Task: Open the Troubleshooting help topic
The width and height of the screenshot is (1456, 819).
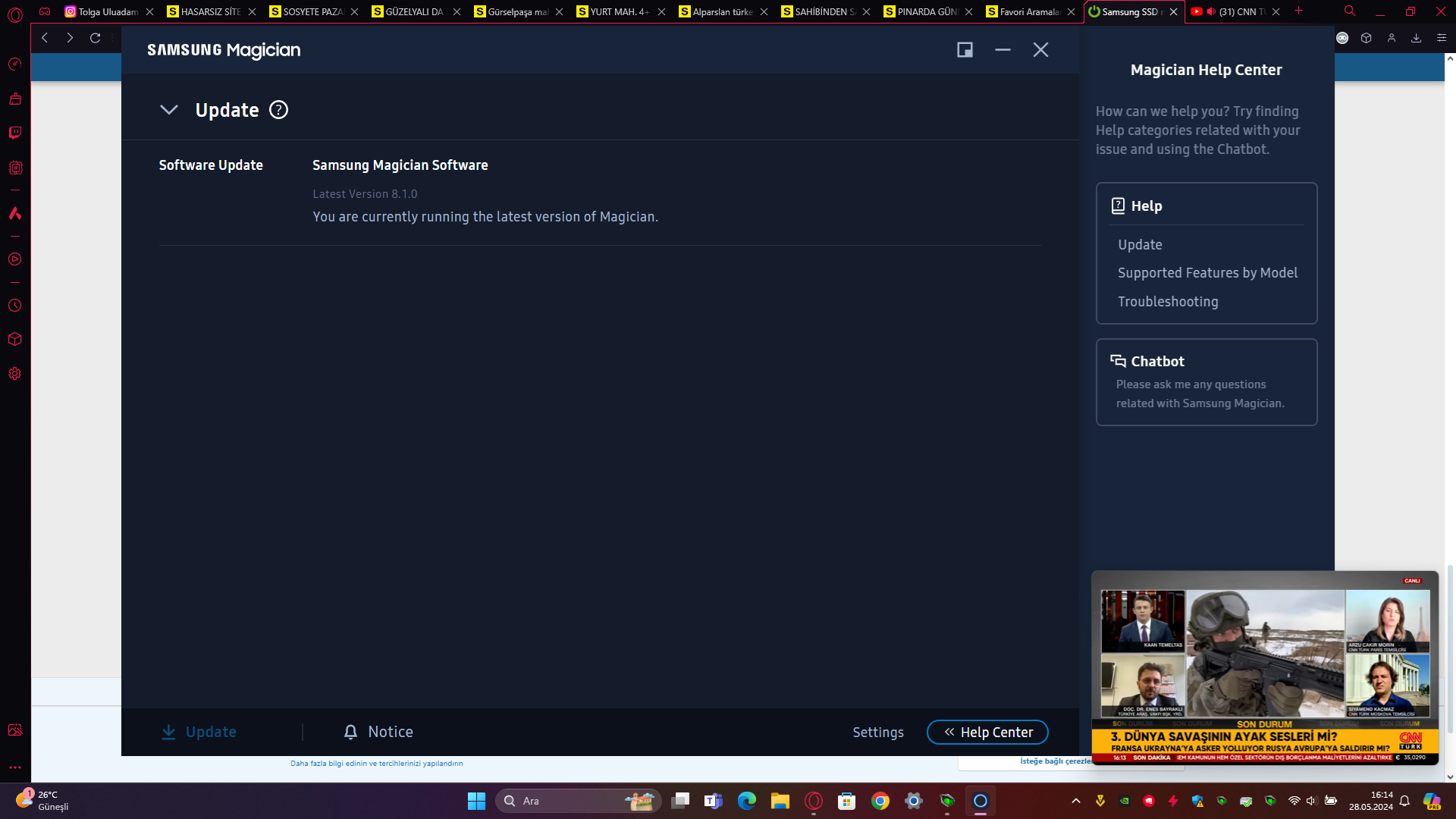Action: (1167, 302)
